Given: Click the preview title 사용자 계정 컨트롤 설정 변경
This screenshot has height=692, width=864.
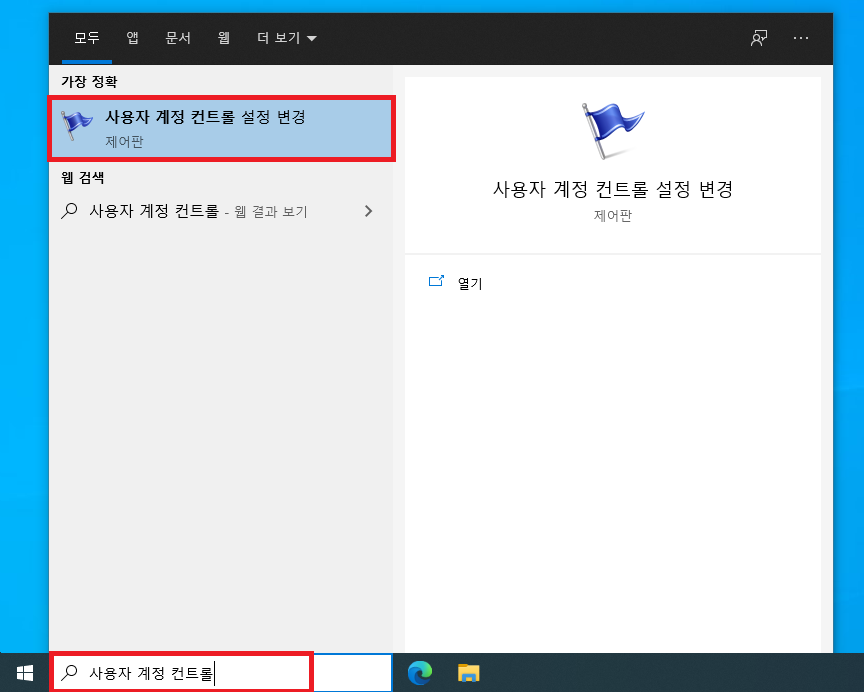Looking at the screenshot, I should coord(612,189).
